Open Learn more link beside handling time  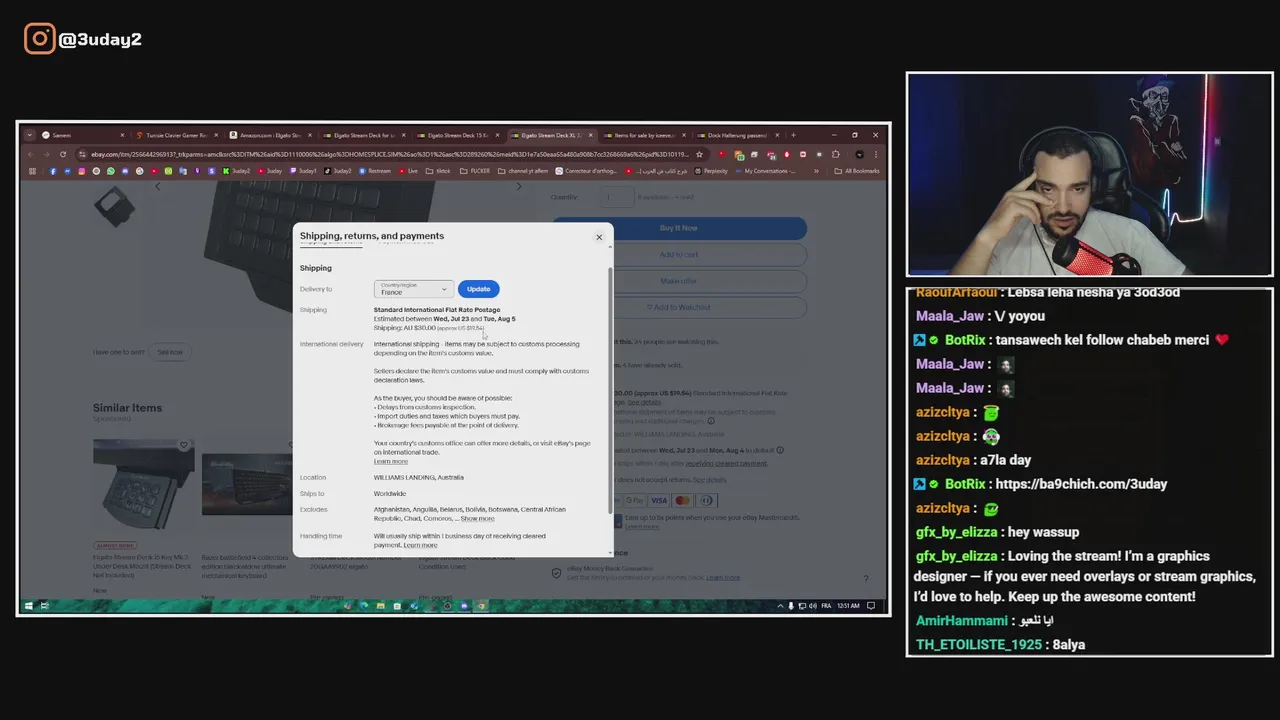420,545
